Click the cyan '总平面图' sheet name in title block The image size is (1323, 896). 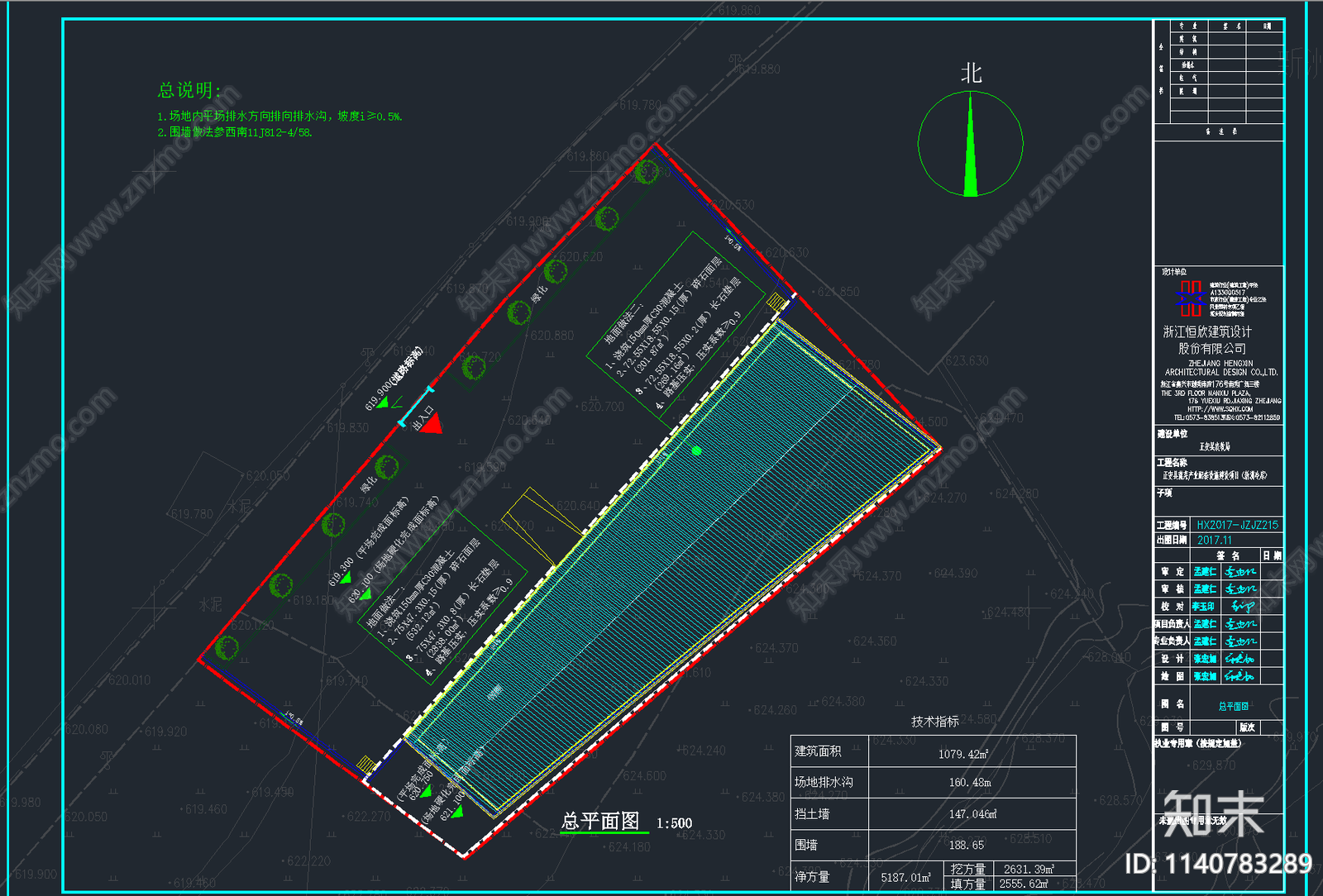(x=1233, y=707)
